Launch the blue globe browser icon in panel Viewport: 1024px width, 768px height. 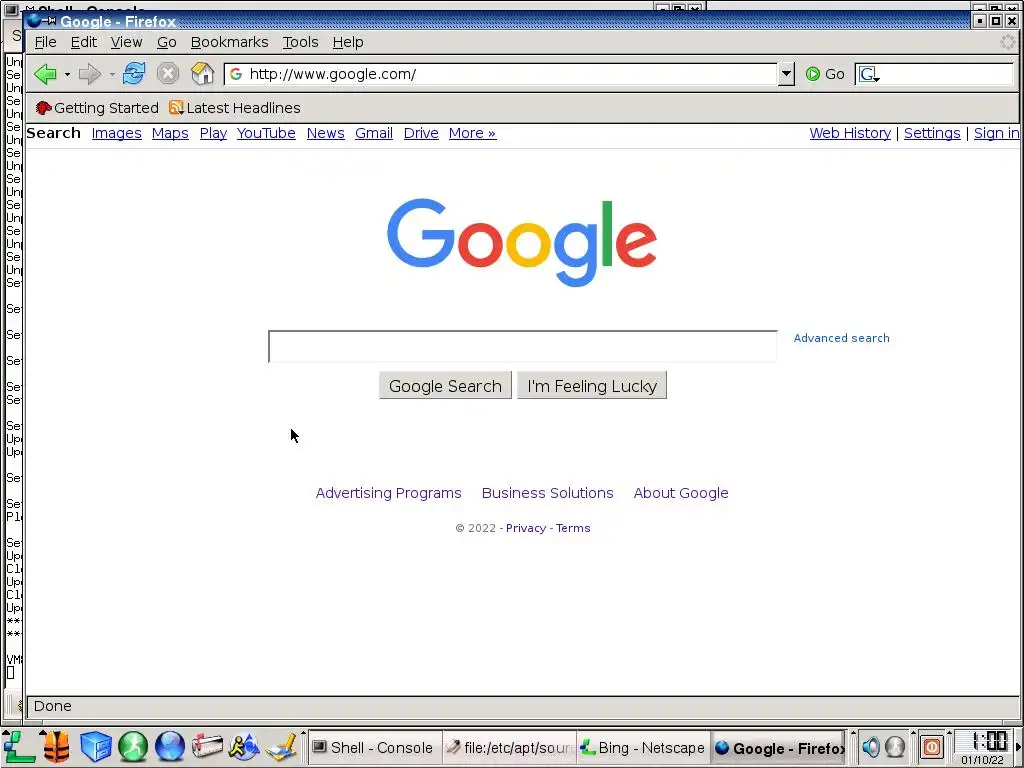(x=170, y=747)
